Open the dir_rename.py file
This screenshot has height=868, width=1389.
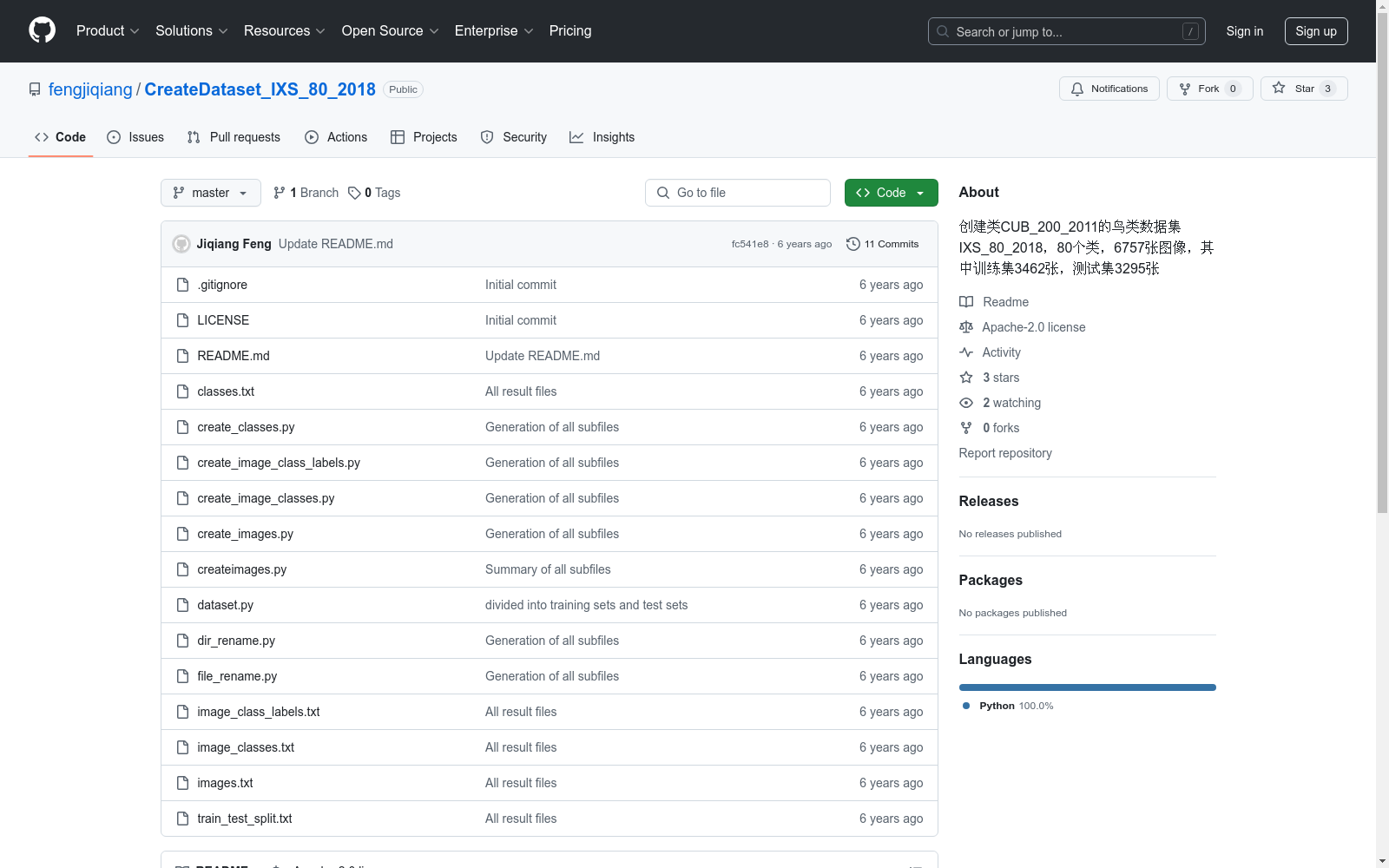click(236, 641)
